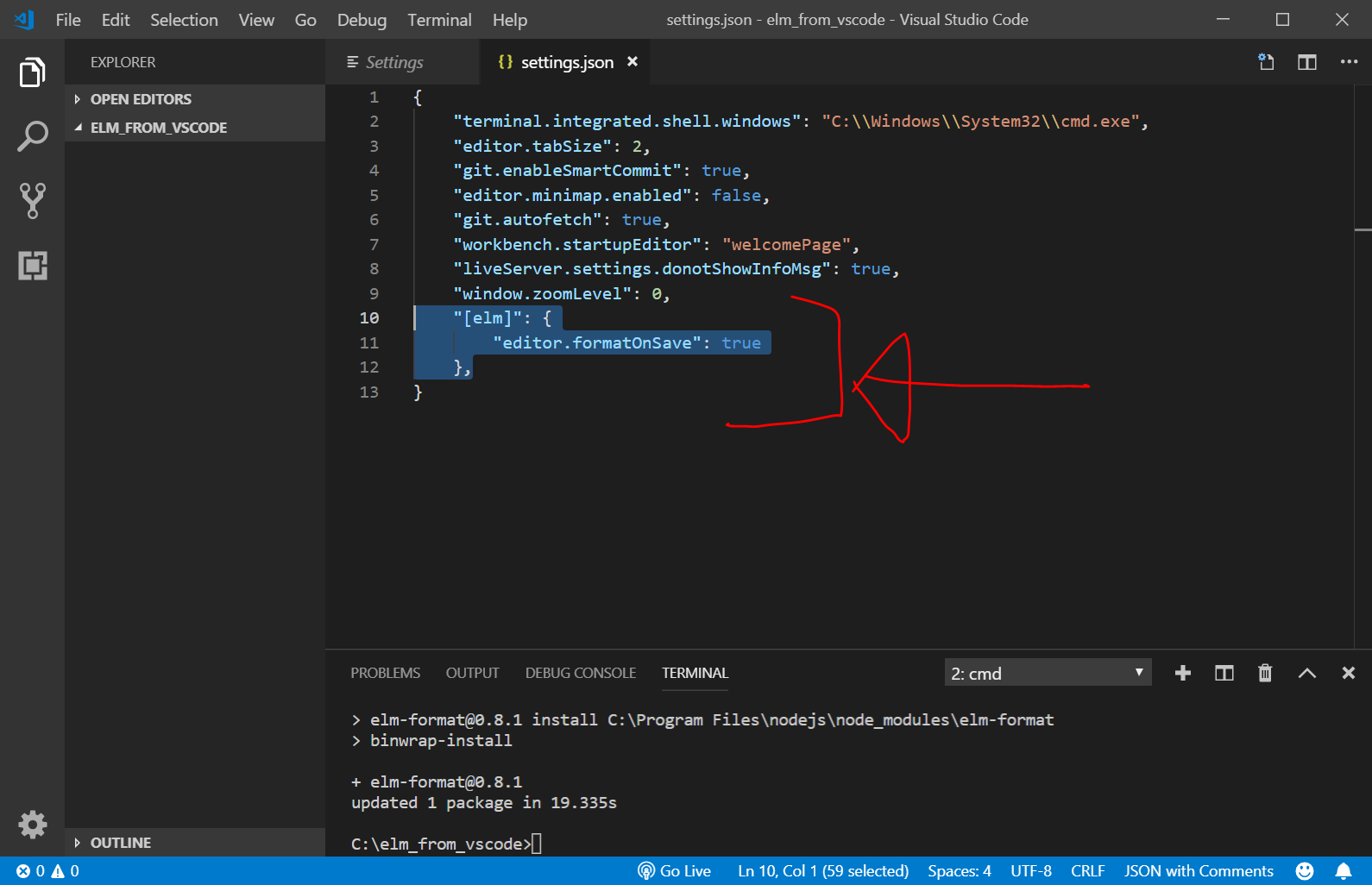Open the Search view icon
The width and height of the screenshot is (1372, 885).
pyautogui.click(x=32, y=136)
